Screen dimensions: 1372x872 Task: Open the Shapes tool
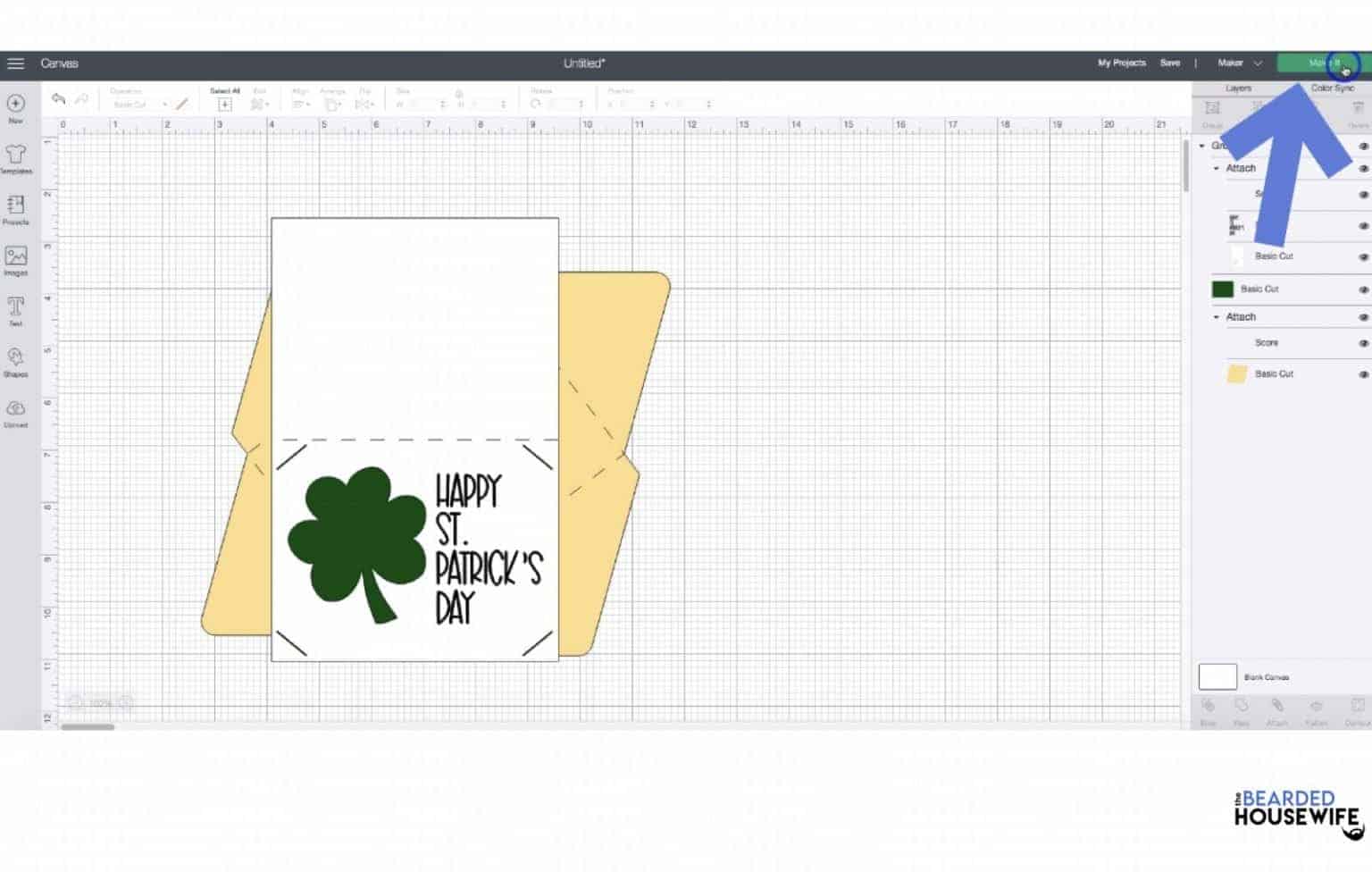[x=14, y=361]
